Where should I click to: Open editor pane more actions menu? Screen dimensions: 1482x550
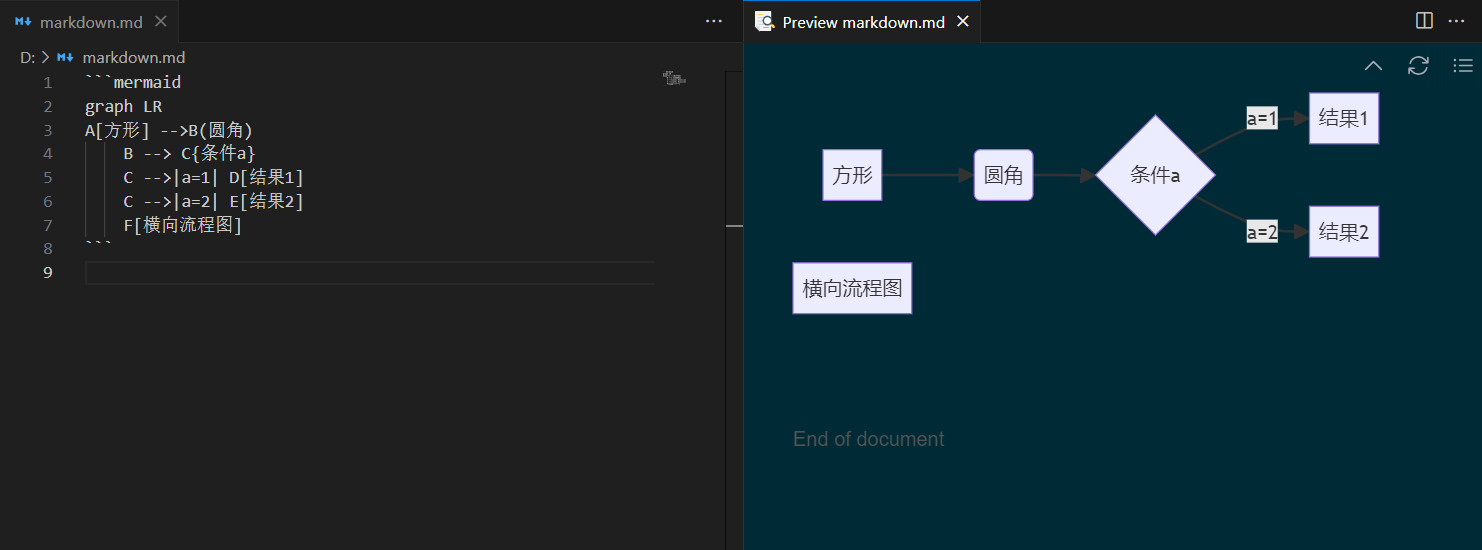tap(713, 21)
